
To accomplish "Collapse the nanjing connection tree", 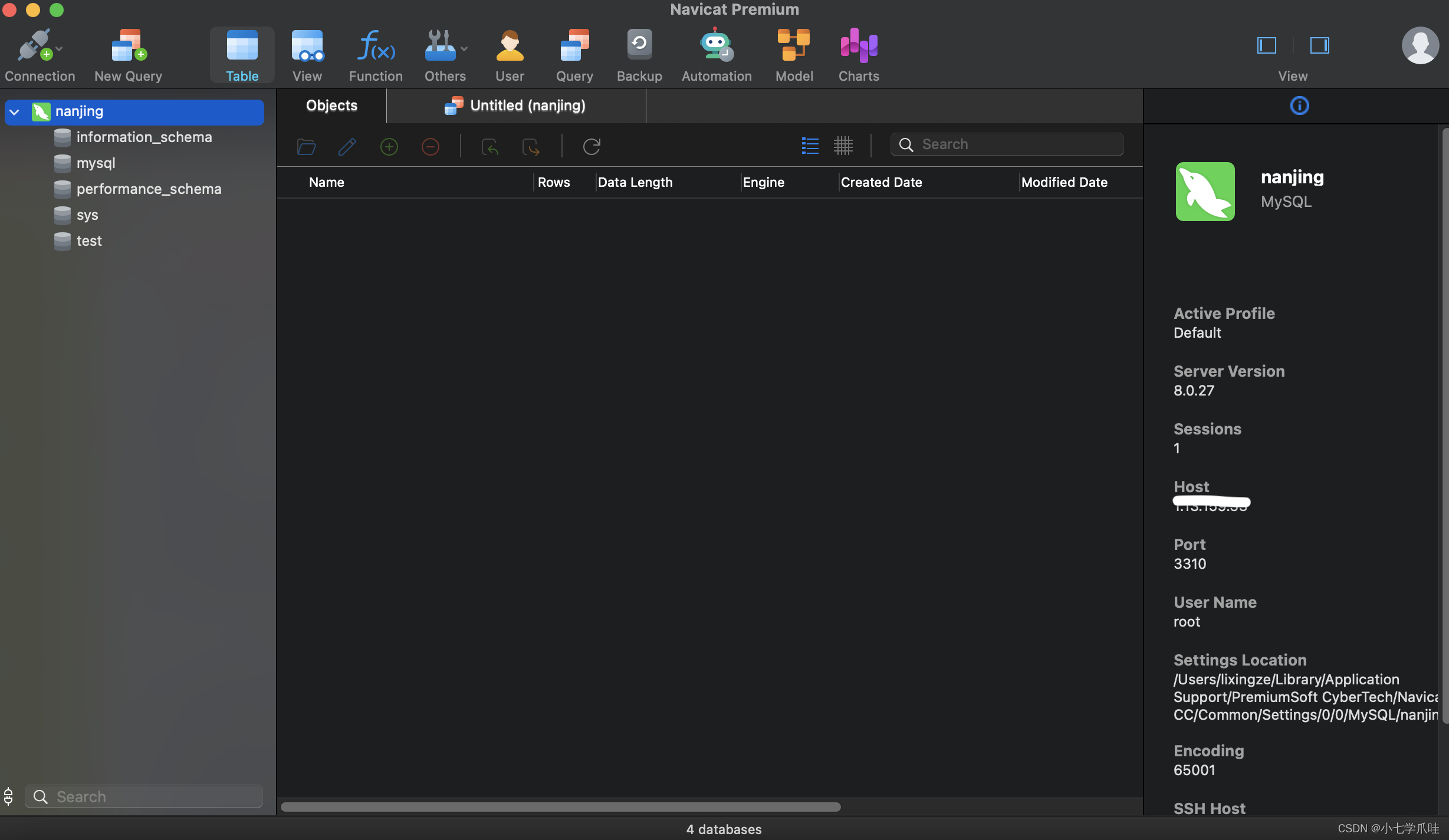I will (x=15, y=112).
